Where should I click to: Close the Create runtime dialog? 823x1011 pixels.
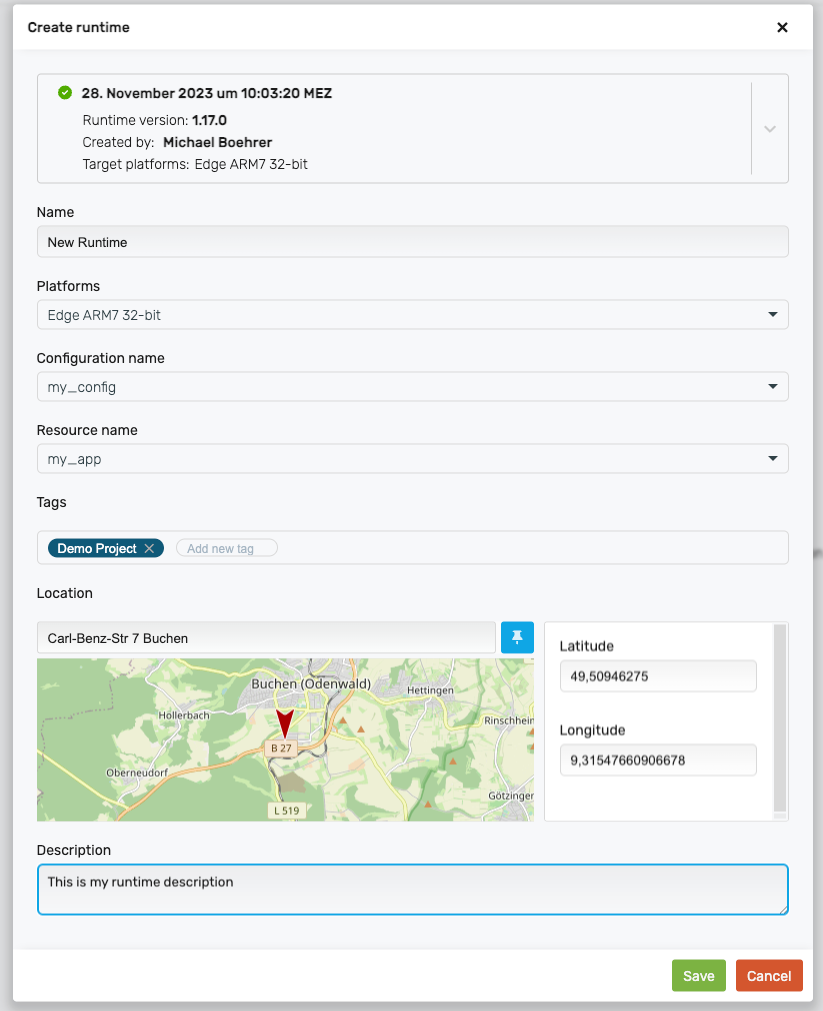pyautogui.click(x=782, y=27)
